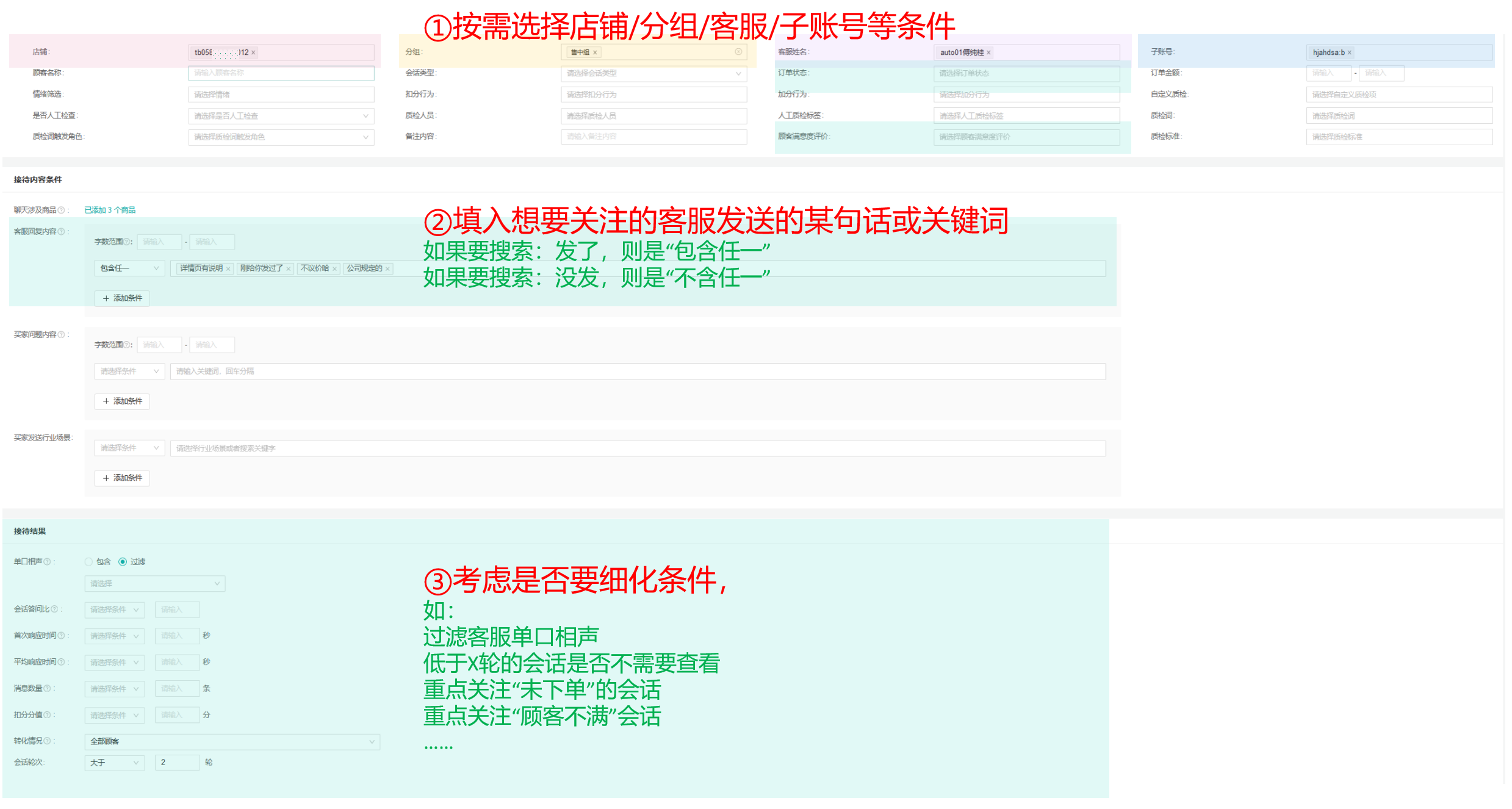Open the 平均响应时间 condition dropdown
Viewport: 1512px width, 809px height.
click(x=115, y=662)
